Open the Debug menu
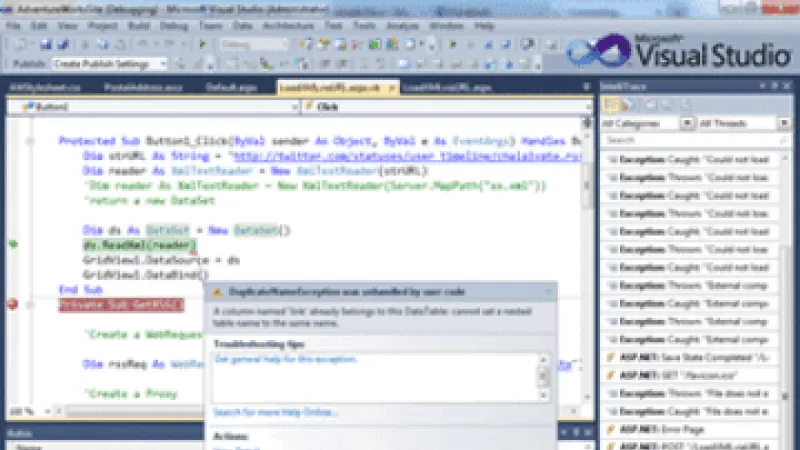The width and height of the screenshot is (800, 450). pos(174,26)
